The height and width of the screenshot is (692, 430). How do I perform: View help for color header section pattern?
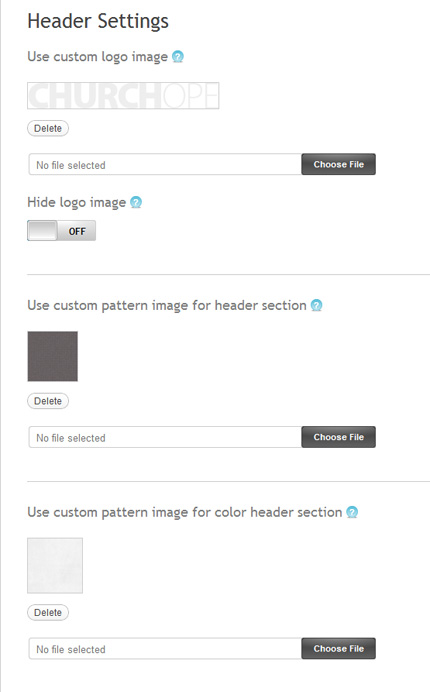click(x=352, y=512)
